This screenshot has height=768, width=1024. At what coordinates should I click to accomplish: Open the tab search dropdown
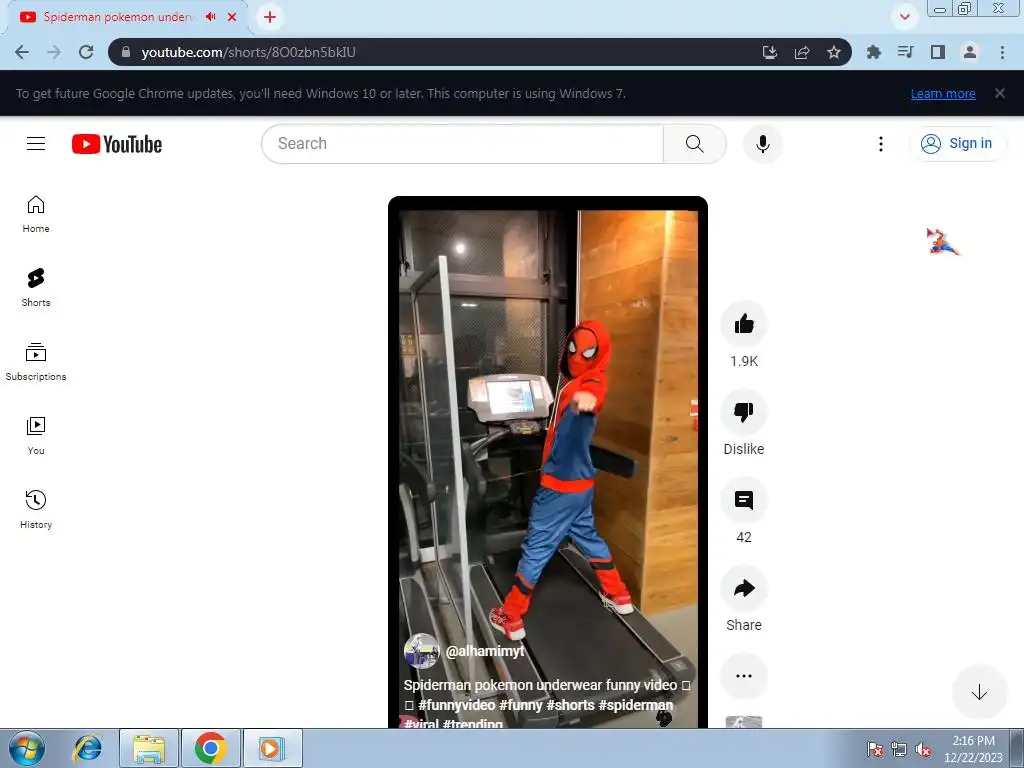904,17
